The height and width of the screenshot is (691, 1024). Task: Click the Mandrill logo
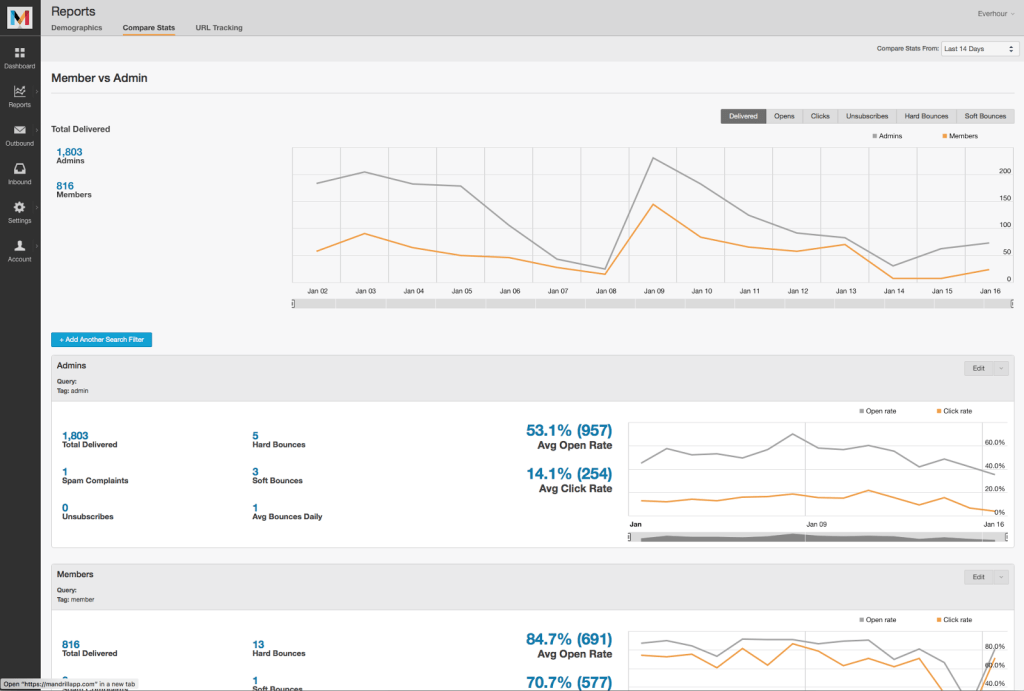(x=19, y=17)
